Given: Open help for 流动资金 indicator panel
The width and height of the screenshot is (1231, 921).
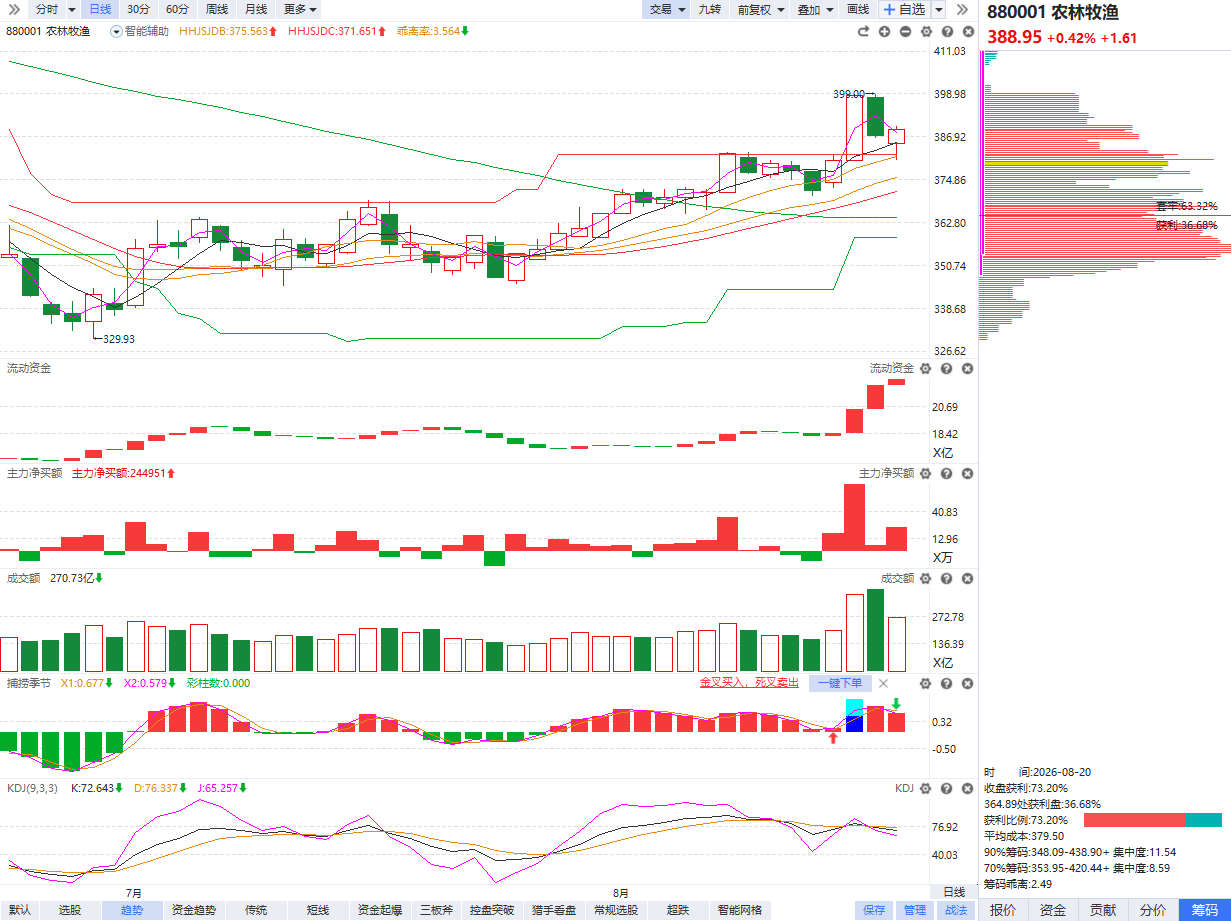Looking at the screenshot, I should click(946, 369).
